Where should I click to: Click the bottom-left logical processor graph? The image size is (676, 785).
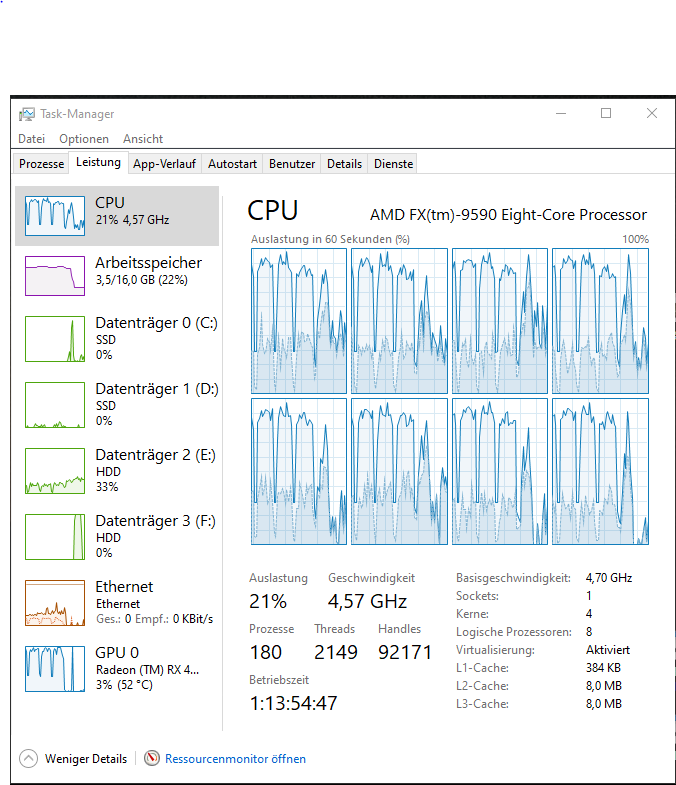(x=299, y=472)
